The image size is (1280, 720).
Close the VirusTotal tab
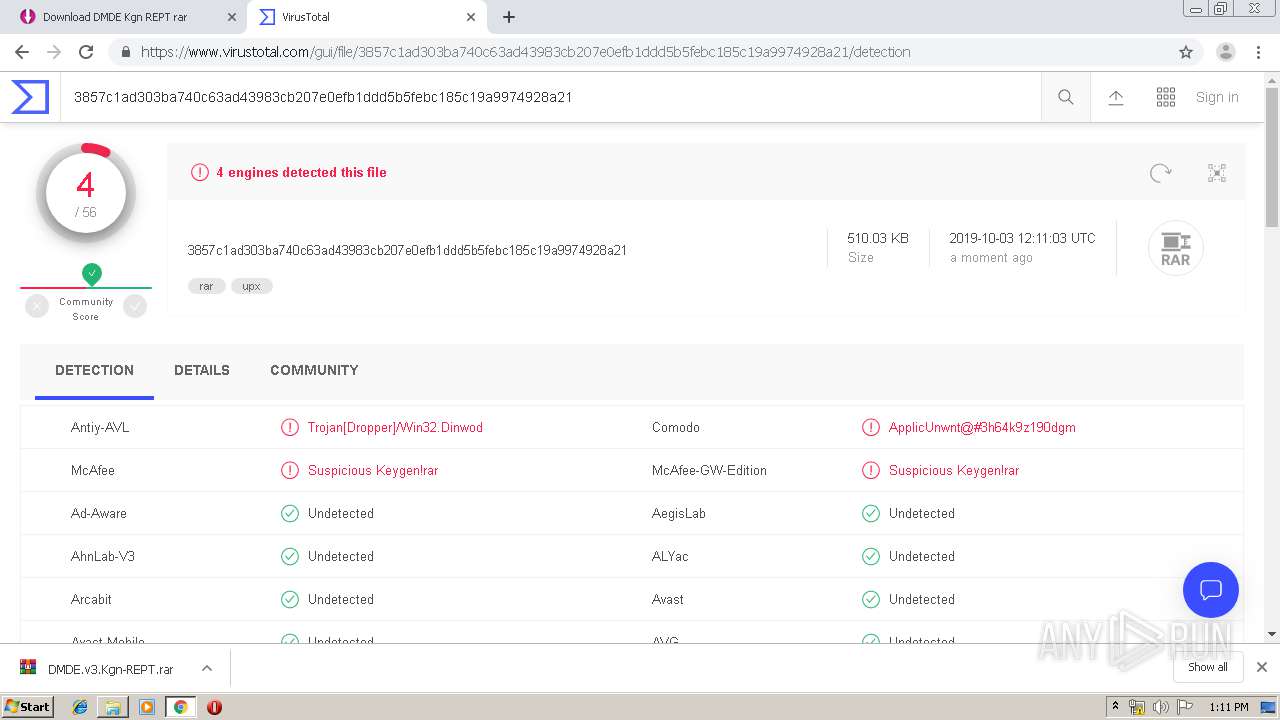pos(471,17)
